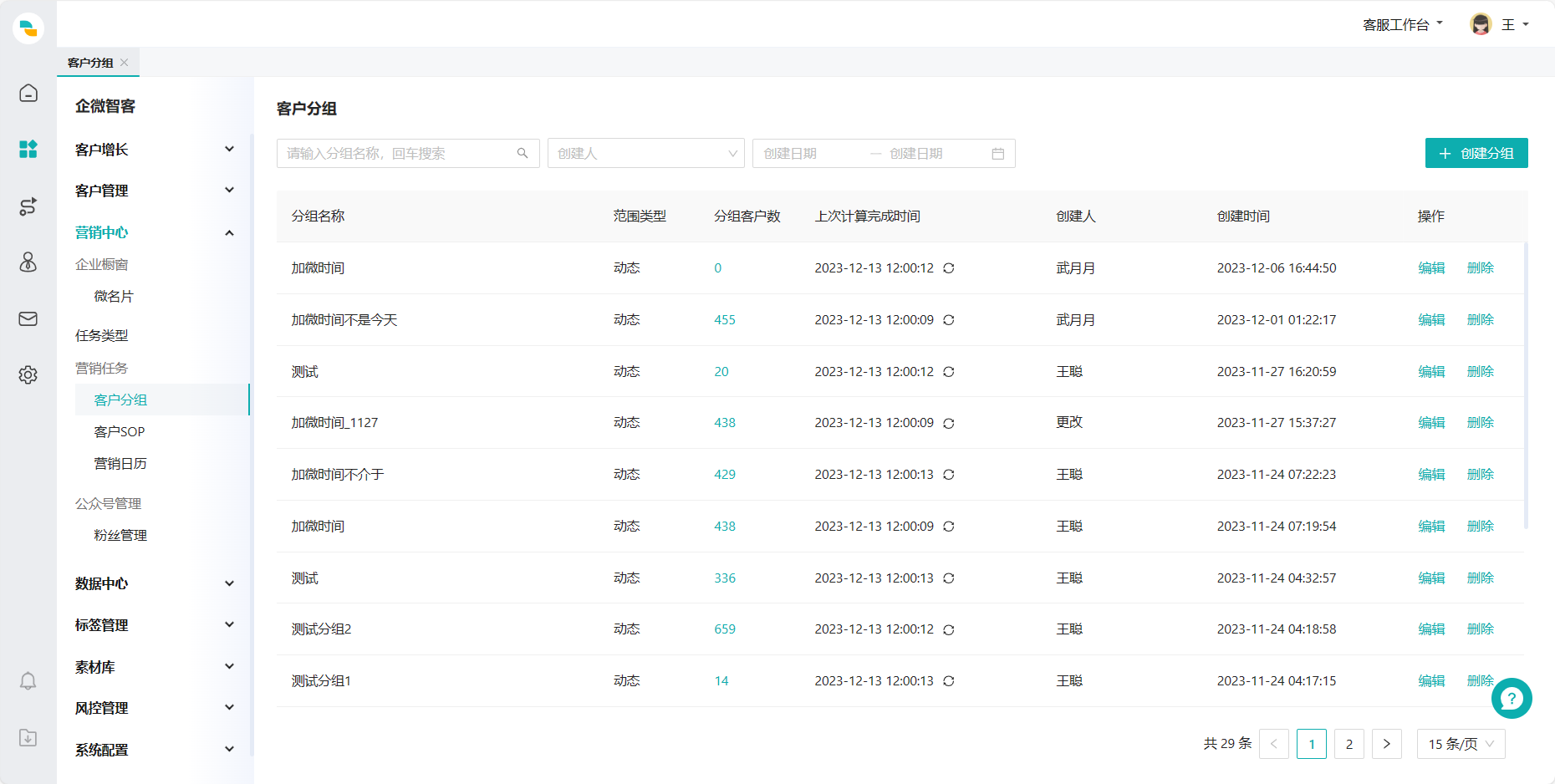Screen dimensions: 1555x784
Task: Click the group name search field
Action: coord(408,153)
